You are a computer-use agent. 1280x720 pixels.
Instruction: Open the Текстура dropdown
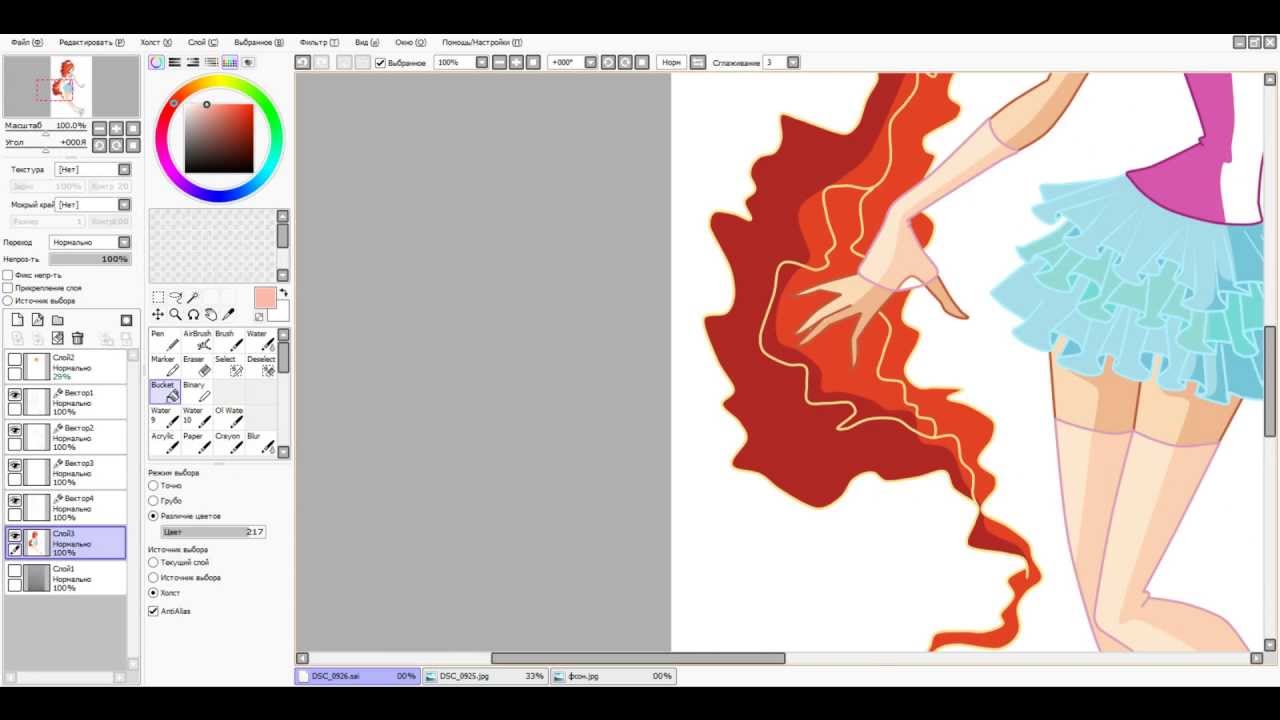93,170
